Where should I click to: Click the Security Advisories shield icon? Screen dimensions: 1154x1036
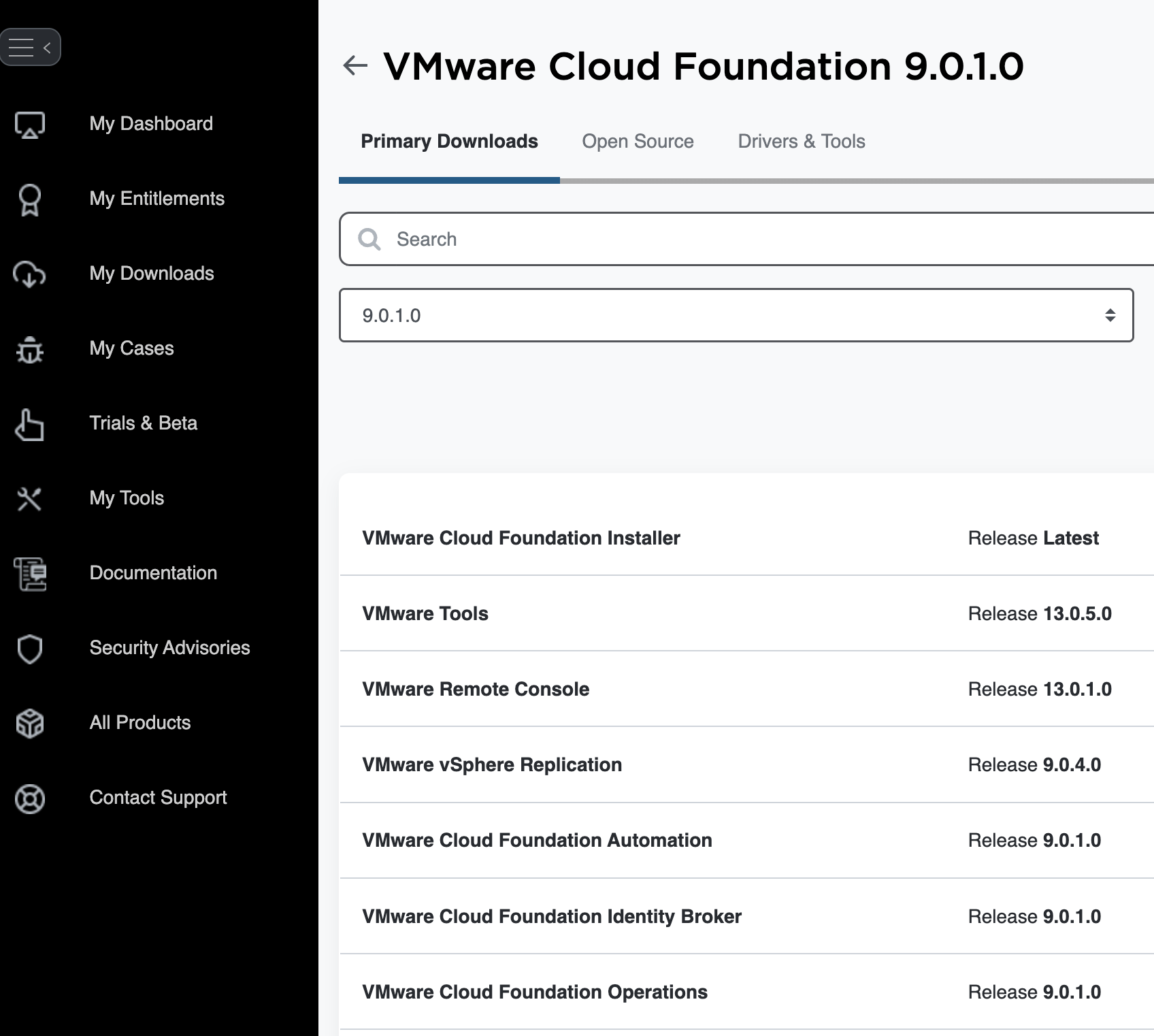[x=30, y=649]
